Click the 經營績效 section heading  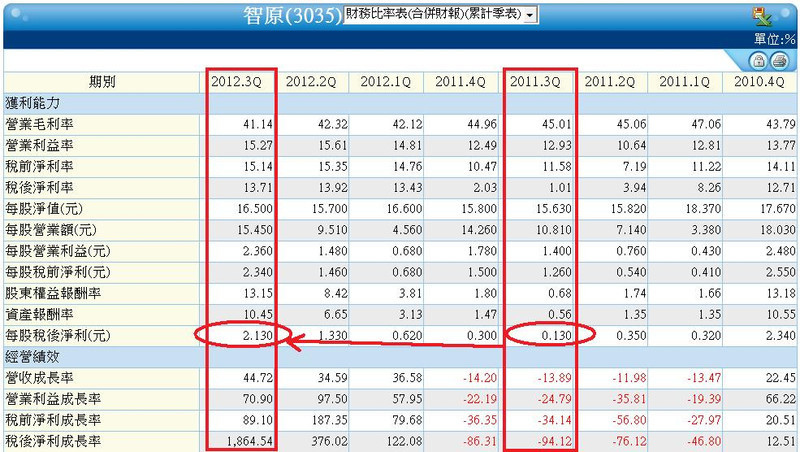33,357
